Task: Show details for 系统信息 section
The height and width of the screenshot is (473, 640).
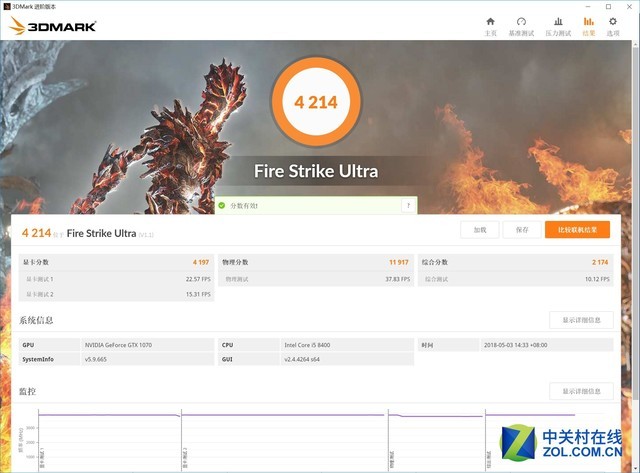Action: pyautogui.click(x=581, y=320)
